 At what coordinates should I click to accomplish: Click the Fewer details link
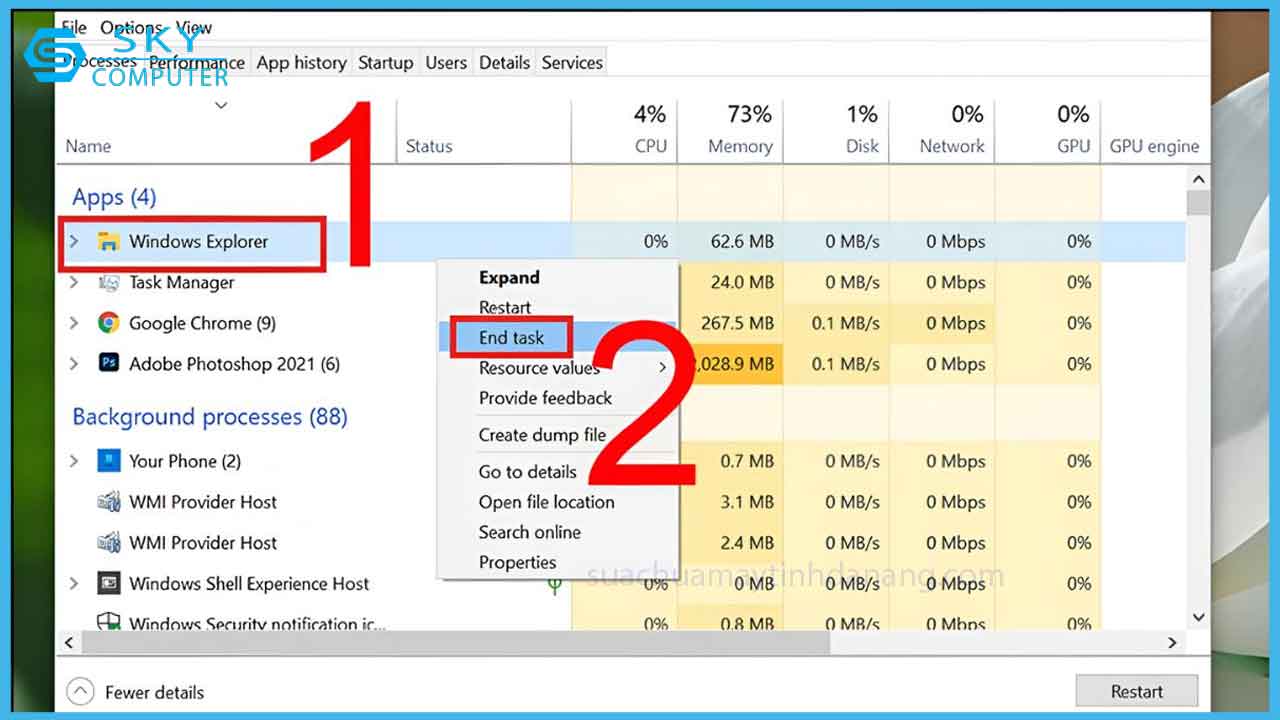154,692
